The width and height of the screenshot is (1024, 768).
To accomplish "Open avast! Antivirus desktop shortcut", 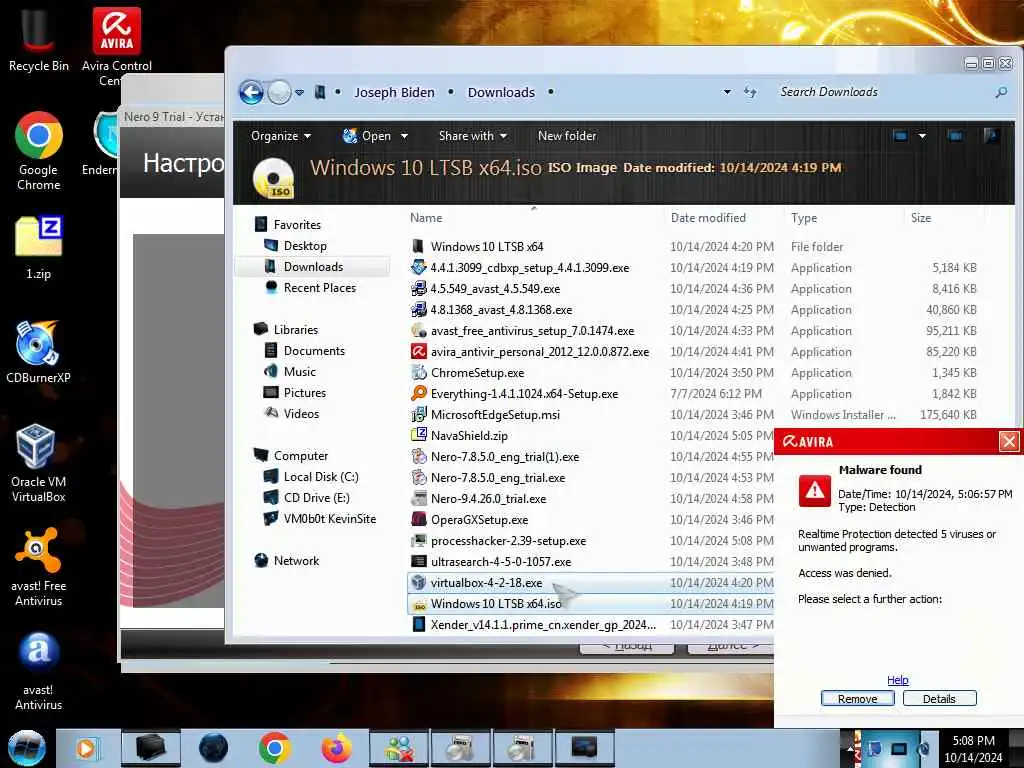I will tap(39, 671).
